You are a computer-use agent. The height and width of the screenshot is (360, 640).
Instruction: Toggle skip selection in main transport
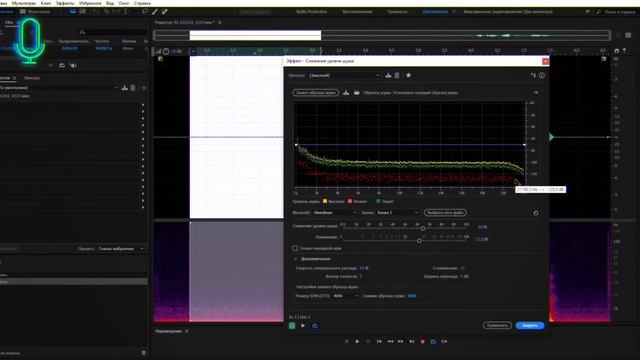pos(444,341)
